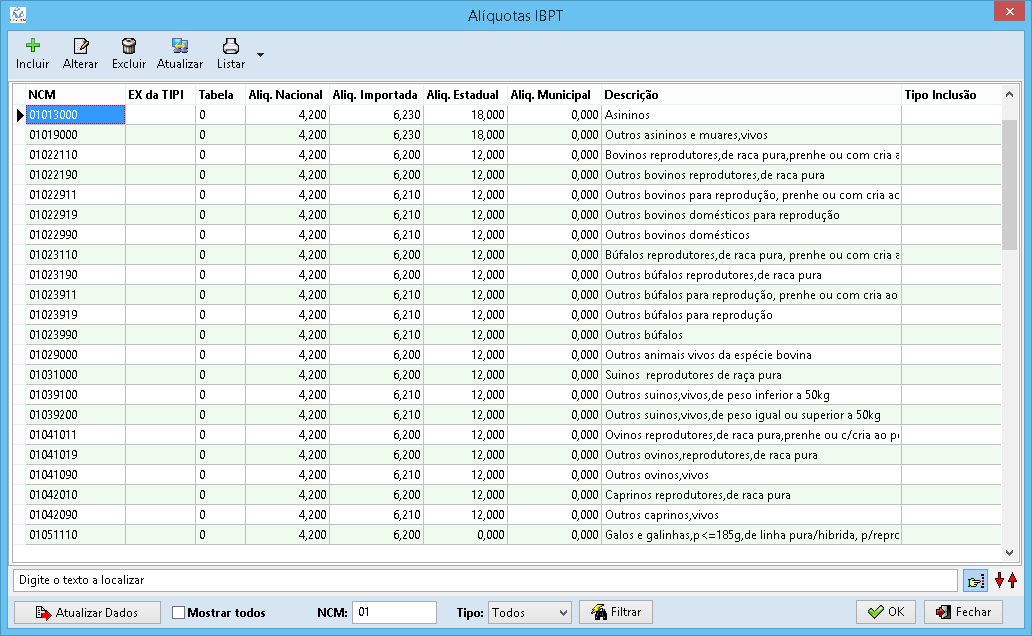Click the 'Outros ovinos,vivos' description
The image size is (1032, 636).
[657, 475]
